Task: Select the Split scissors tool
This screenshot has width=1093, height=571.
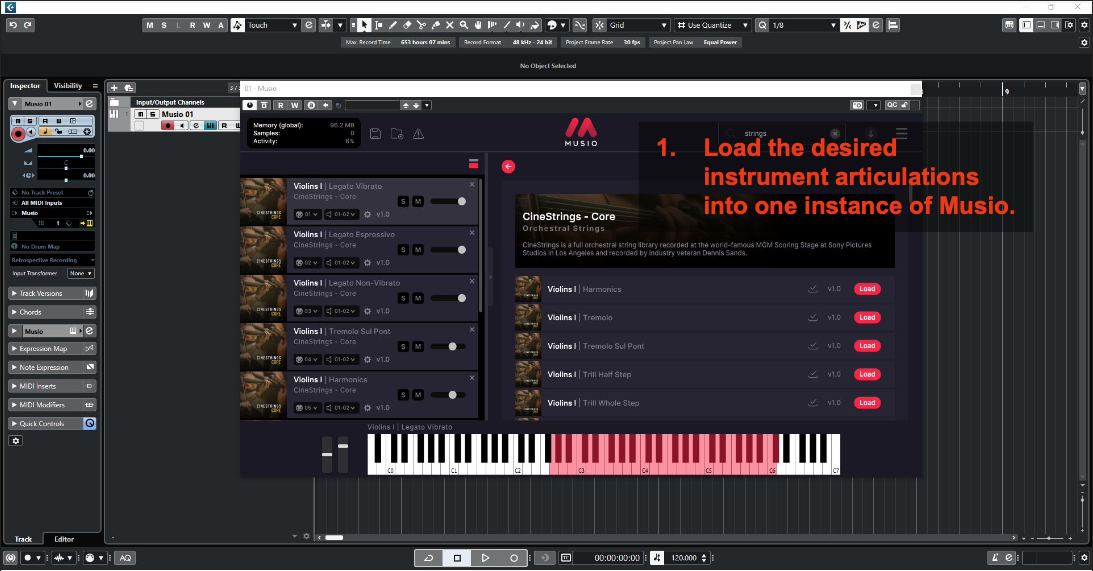Action: coord(421,25)
